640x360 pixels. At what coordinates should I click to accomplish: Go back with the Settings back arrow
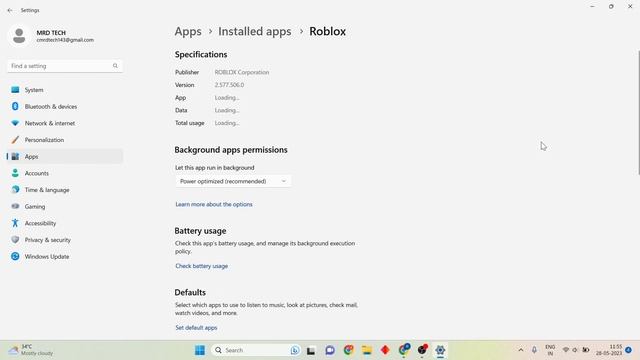click(10, 10)
